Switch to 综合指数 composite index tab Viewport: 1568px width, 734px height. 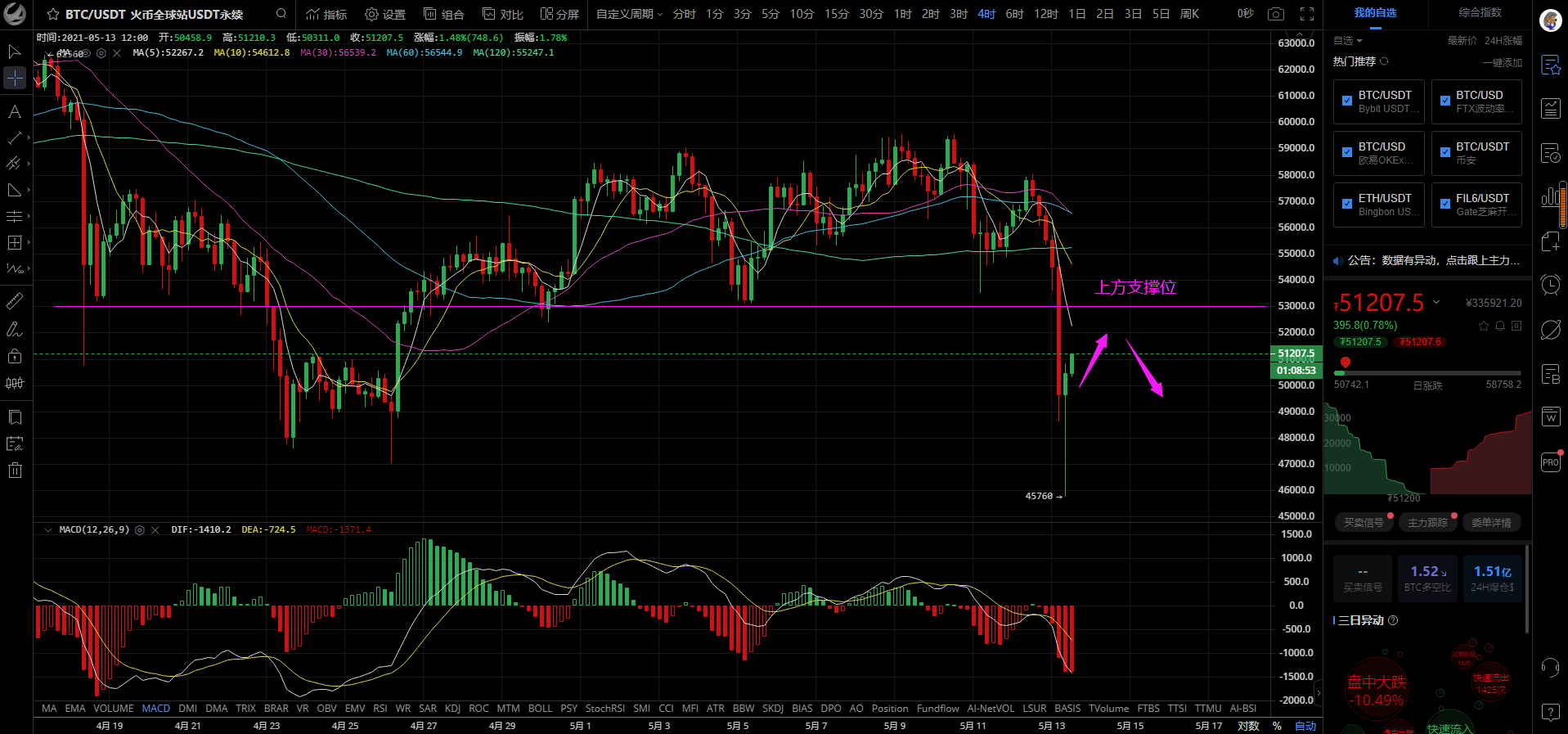point(1480,13)
